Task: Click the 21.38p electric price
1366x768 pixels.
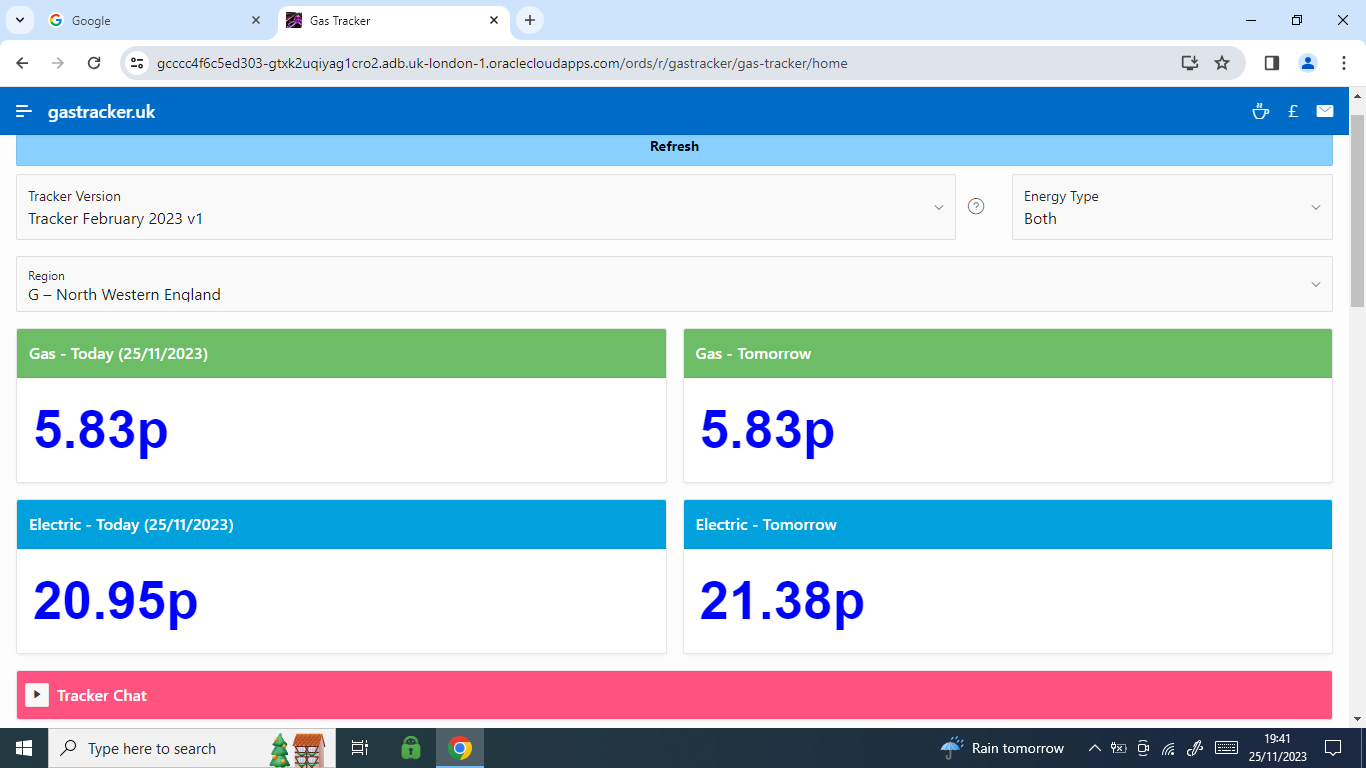Action: click(x=782, y=602)
